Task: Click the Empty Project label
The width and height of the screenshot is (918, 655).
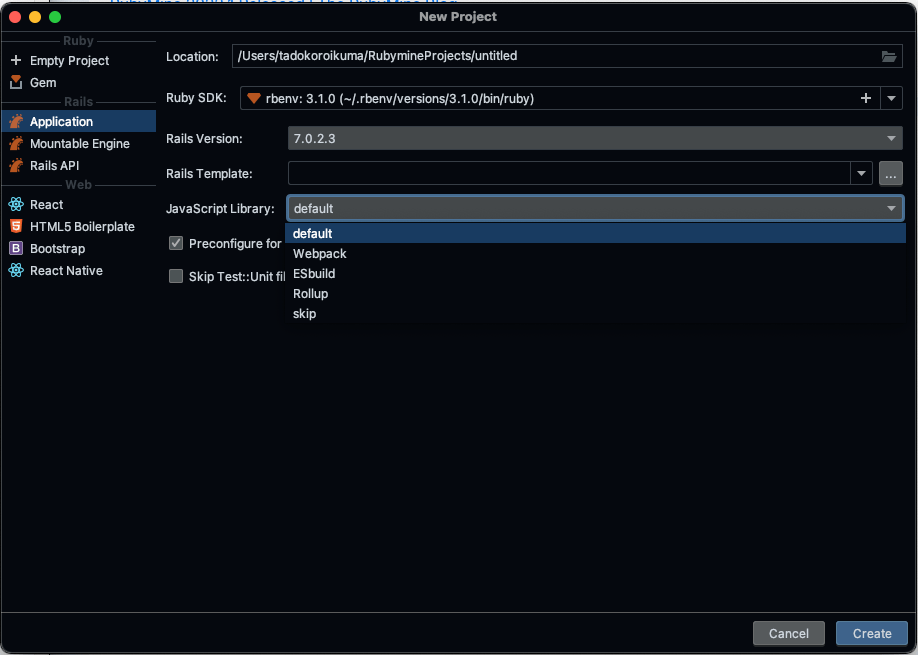Action: point(69,60)
